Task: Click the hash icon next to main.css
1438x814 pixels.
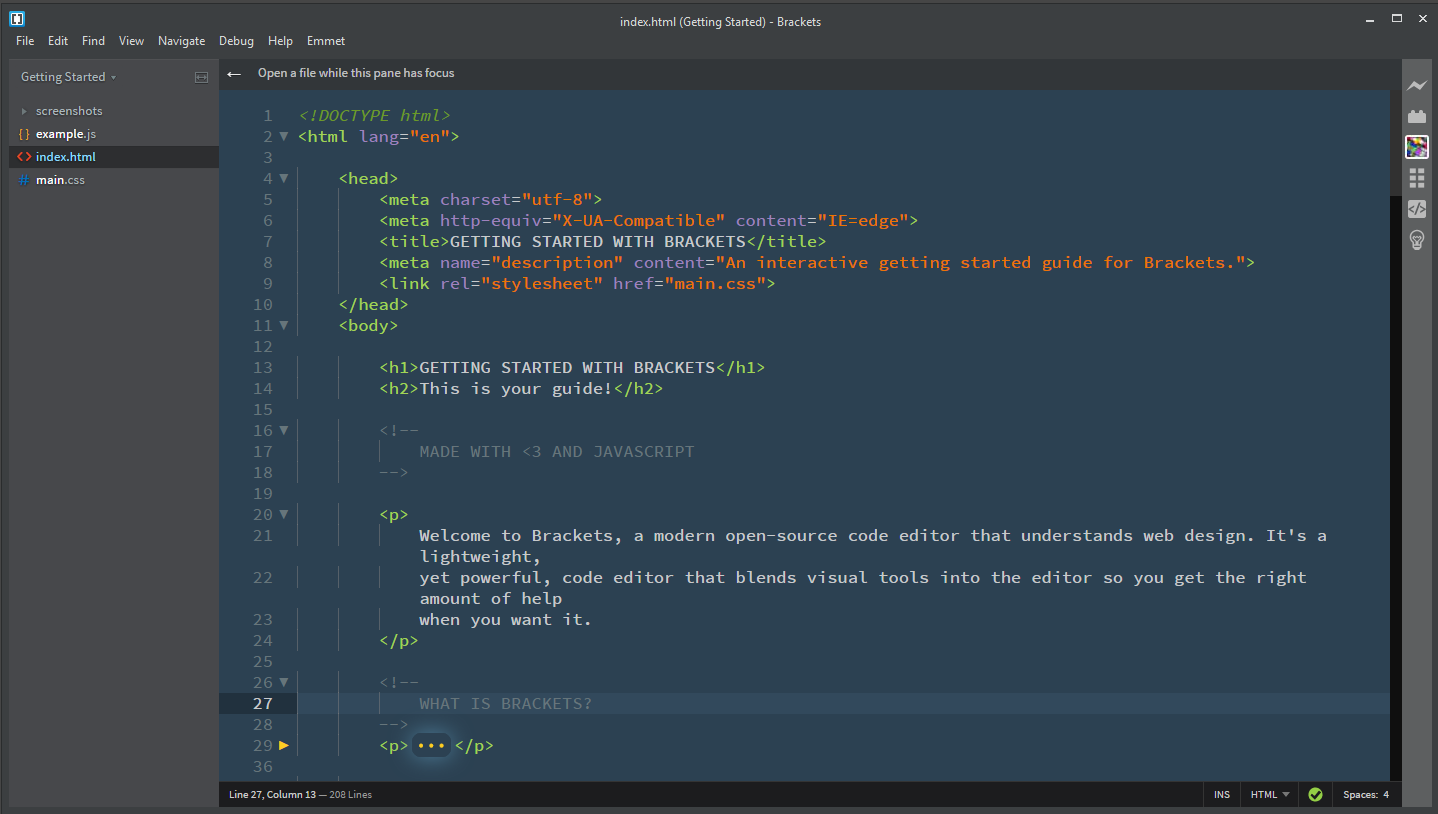Action: (x=24, y=180)
